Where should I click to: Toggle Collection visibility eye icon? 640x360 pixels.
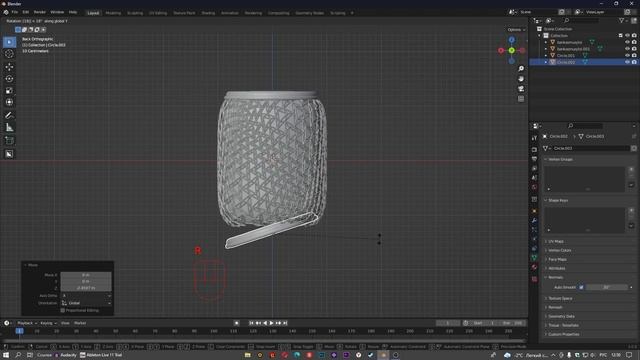coord(627,36)
